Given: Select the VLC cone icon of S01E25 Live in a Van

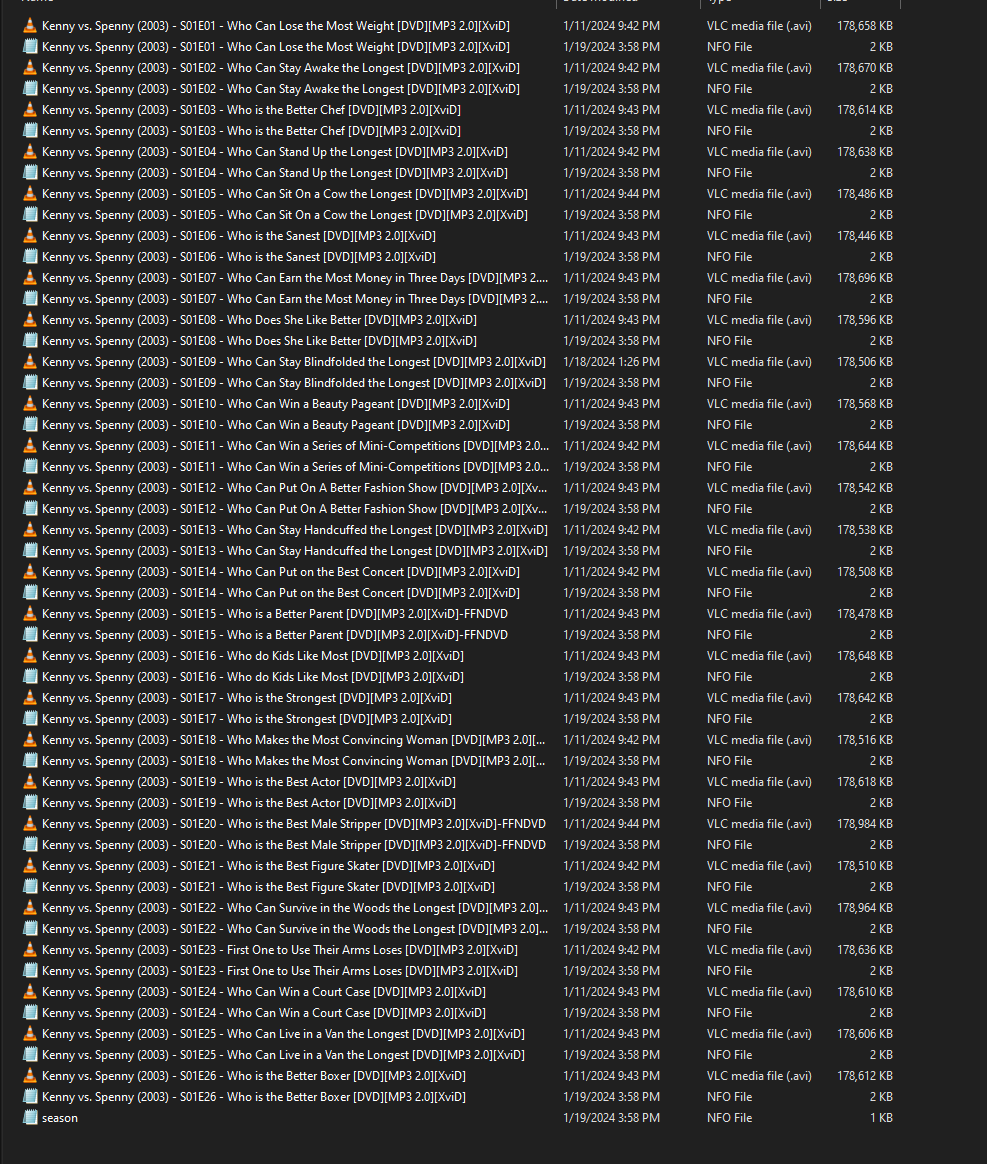Looking at the screenshot, I should [x=30, y=1033].
